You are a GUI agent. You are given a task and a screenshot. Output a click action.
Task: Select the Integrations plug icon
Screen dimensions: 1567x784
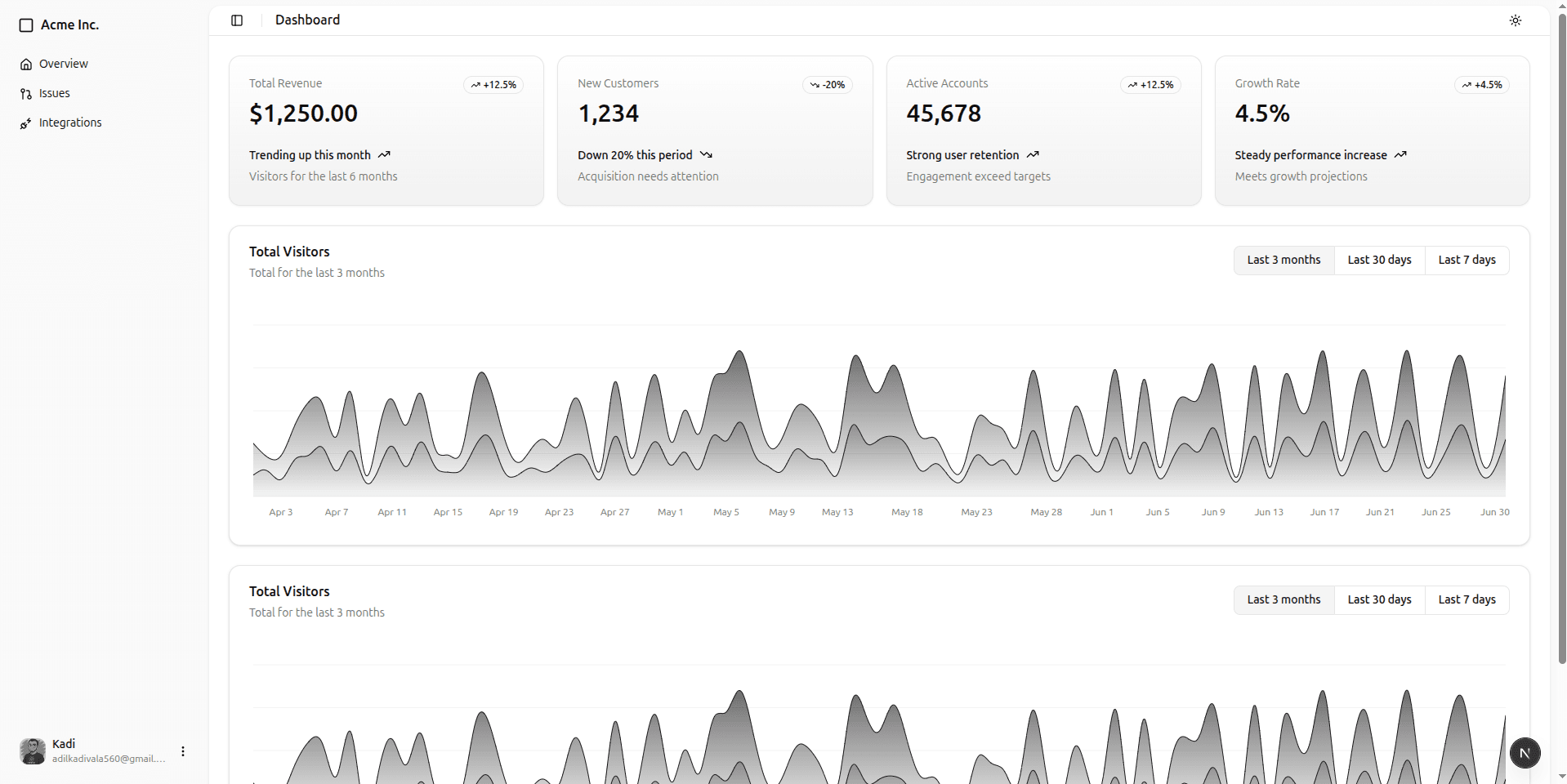point(27,122)
